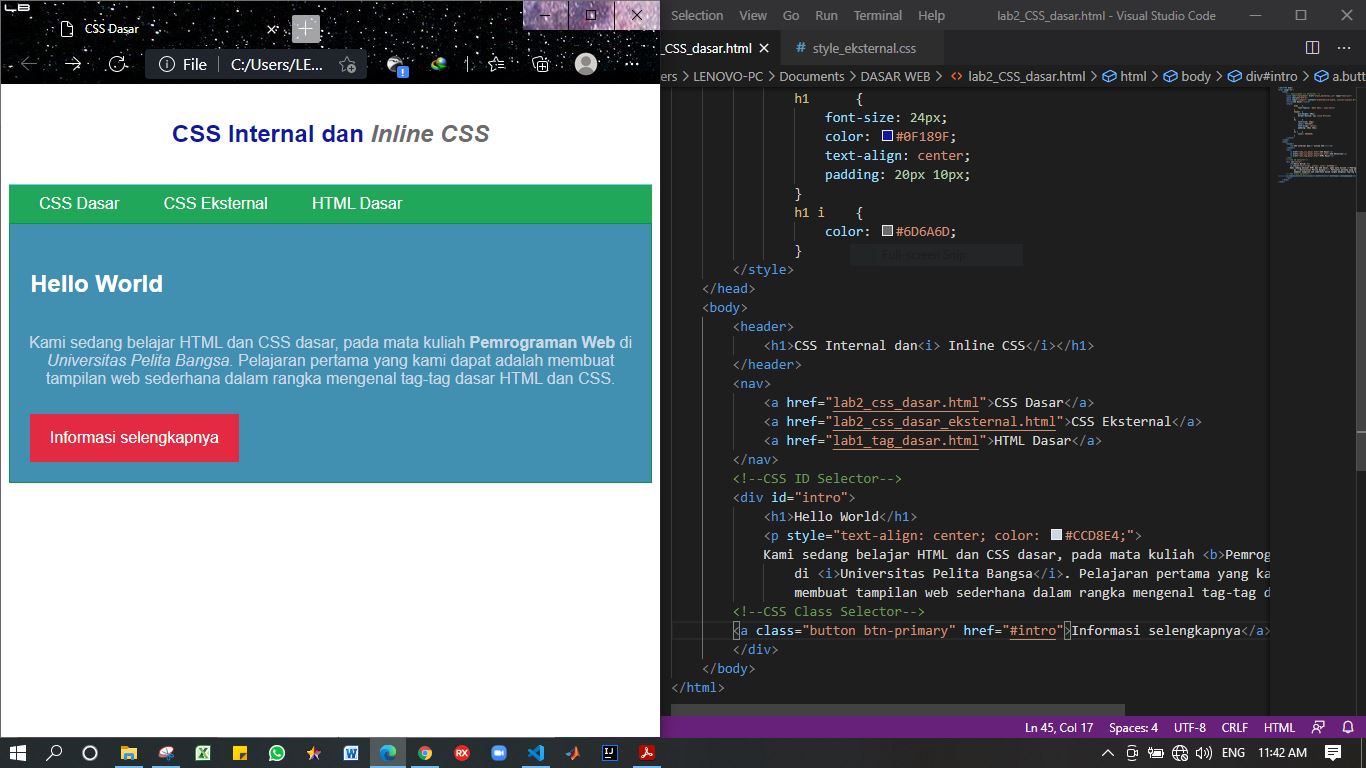This screenshot has width=1366, height=768.
Task: View site information icon beside File
Action: [167, 64]
